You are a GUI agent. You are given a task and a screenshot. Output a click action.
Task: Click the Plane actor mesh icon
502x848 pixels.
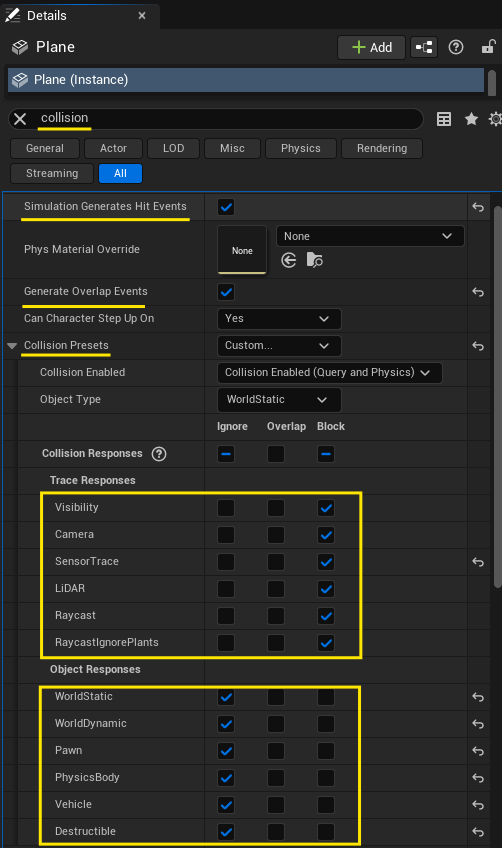click(x=20, y=48)
